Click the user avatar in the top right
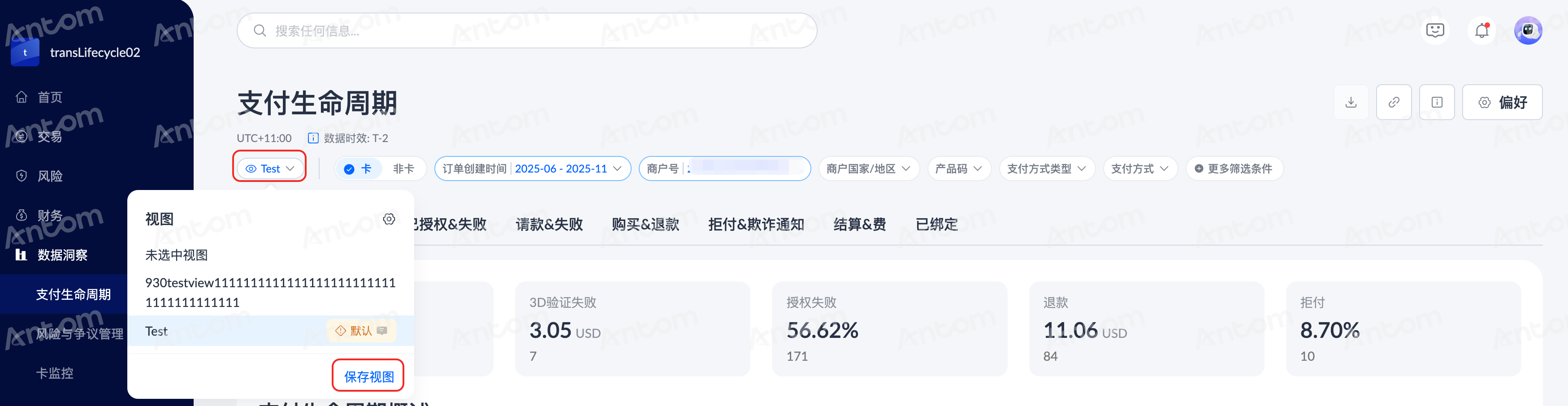The height and width of the screenshot is (406, 1568). click(x=1528, y=30)
